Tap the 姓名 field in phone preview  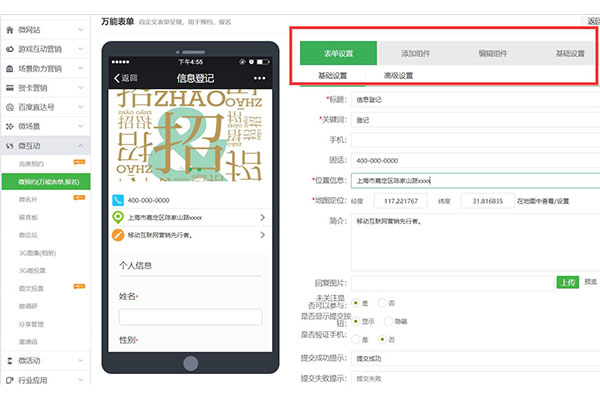191,317
